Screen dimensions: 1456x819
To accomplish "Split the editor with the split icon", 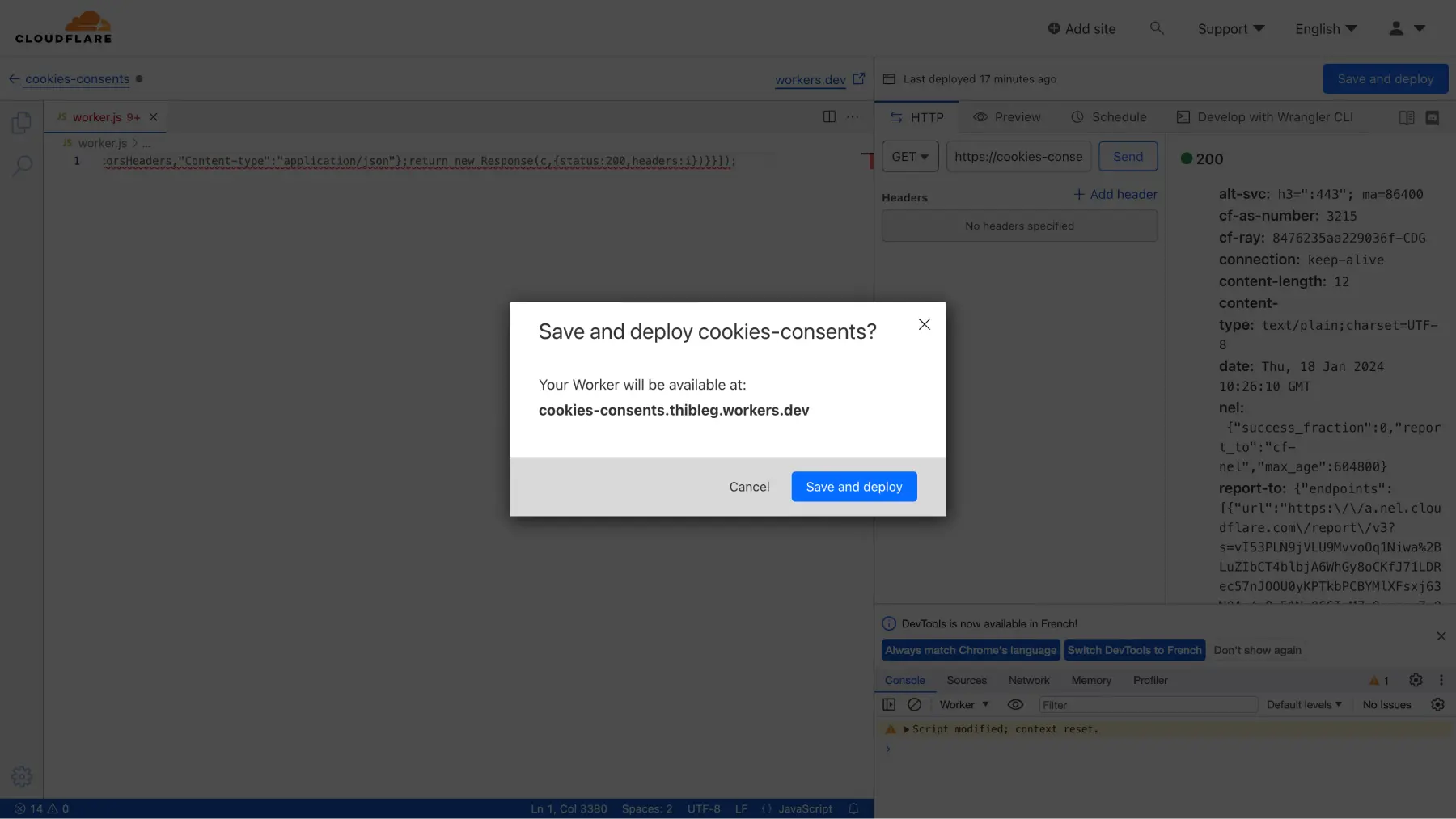I will (829, 117).
